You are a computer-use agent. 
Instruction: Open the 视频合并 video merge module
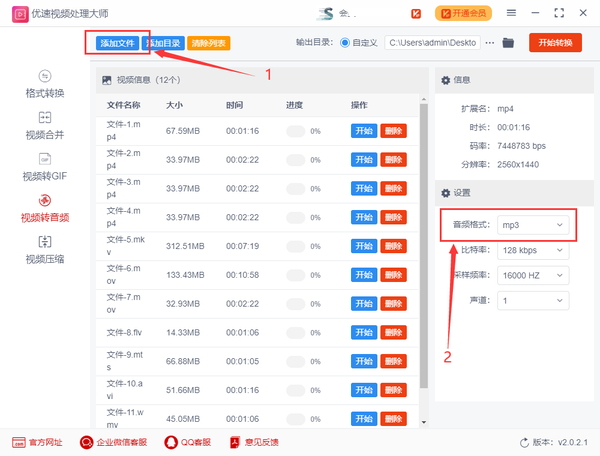pos(45,126)
